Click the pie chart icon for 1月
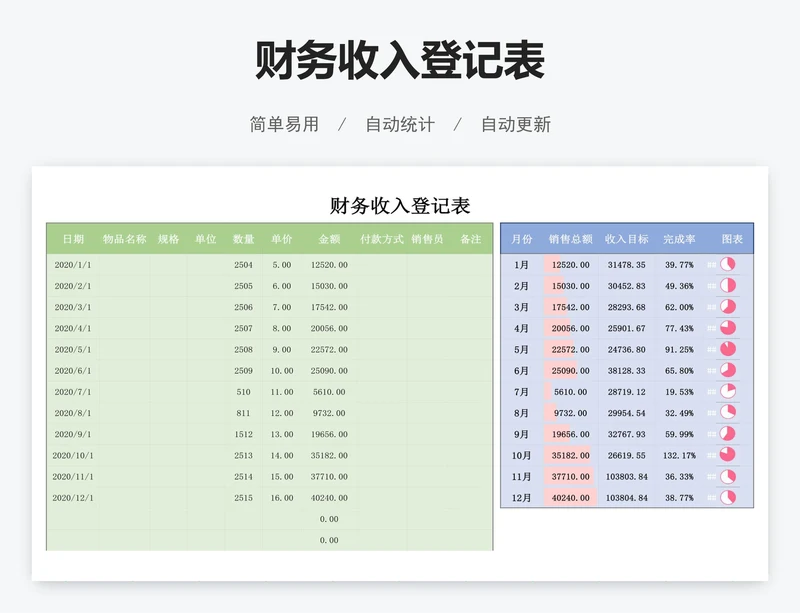The width and height of the screenshot is (800, 613). [728, 265]
